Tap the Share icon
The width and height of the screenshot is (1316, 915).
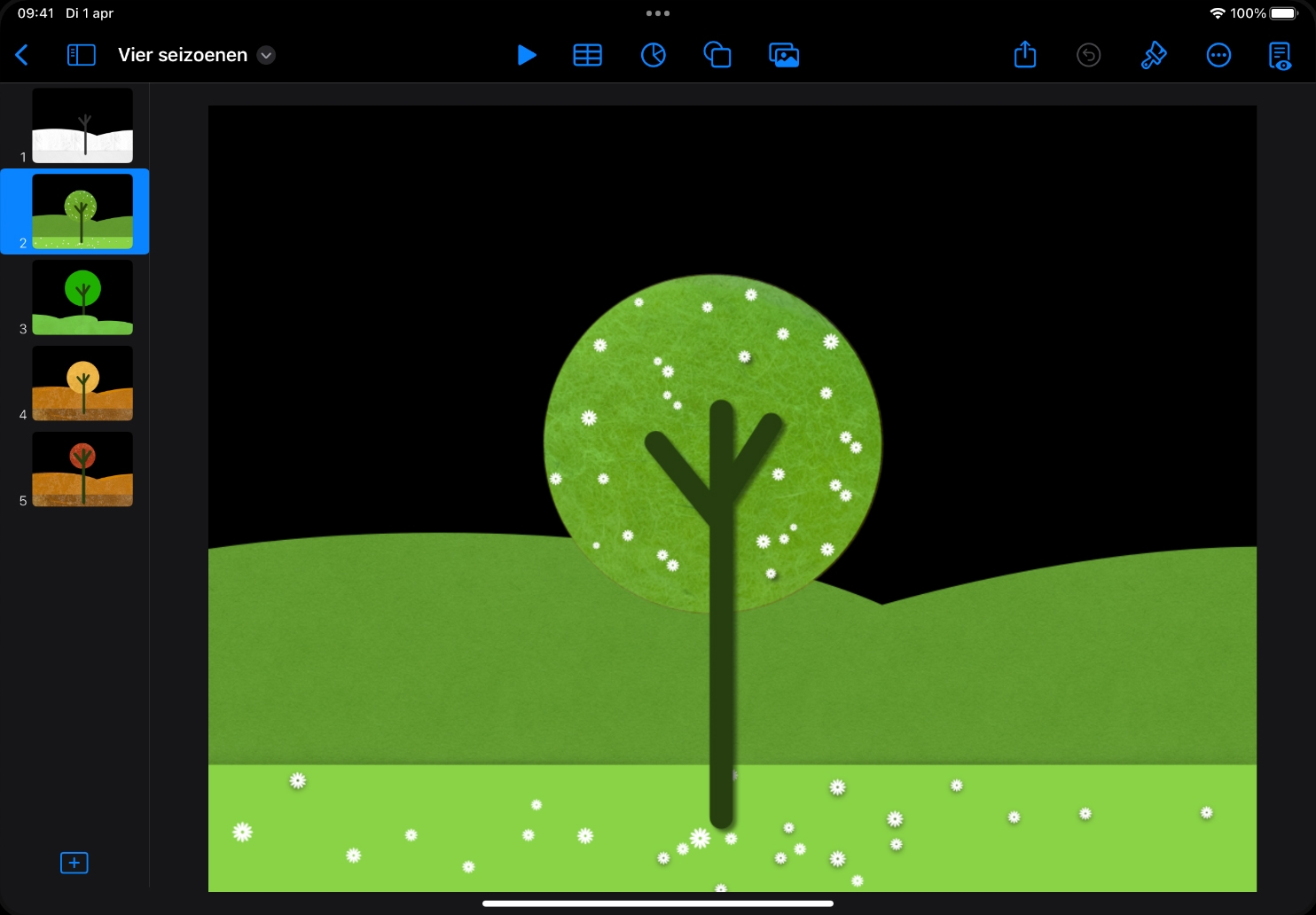(1024, 55)
